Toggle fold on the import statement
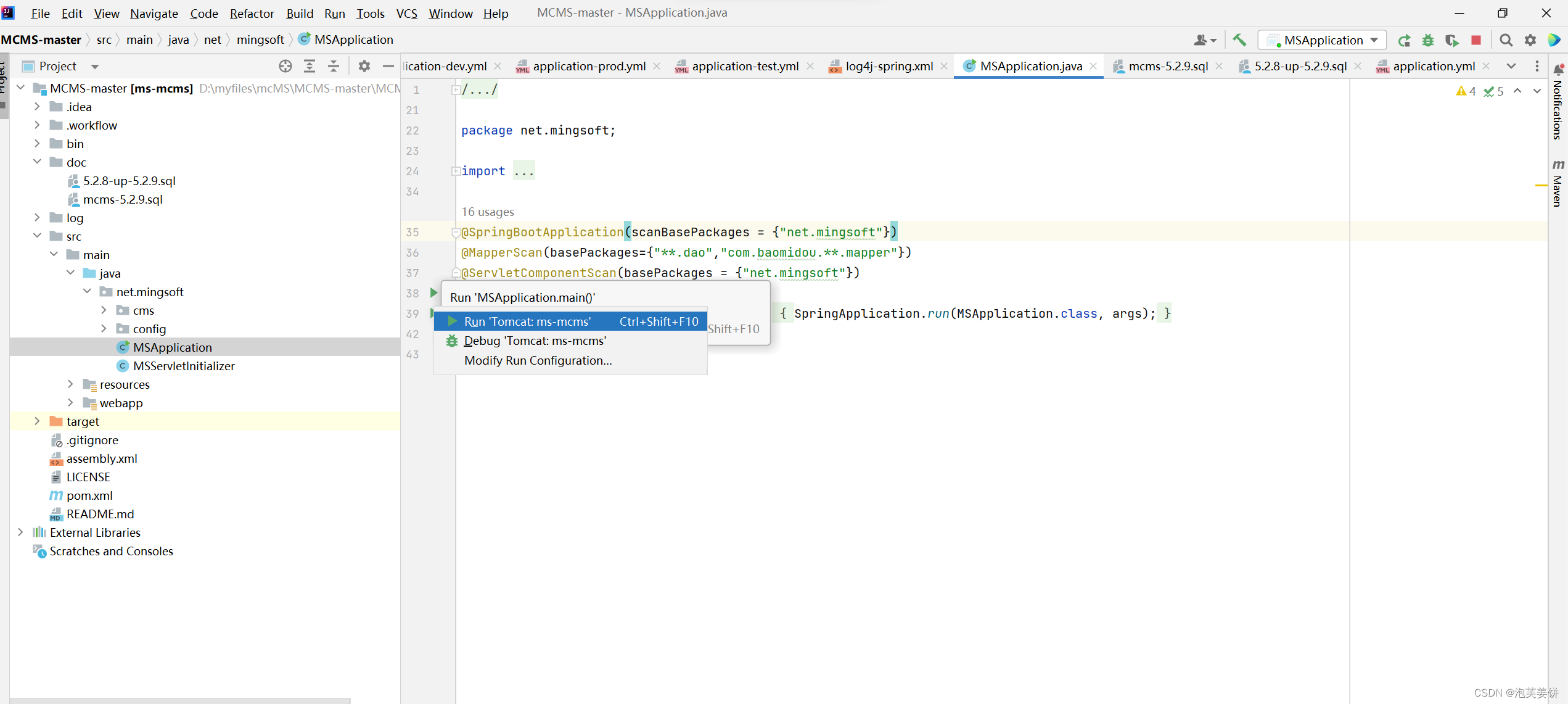1568x704 pixels. click(x=455, y=171)
